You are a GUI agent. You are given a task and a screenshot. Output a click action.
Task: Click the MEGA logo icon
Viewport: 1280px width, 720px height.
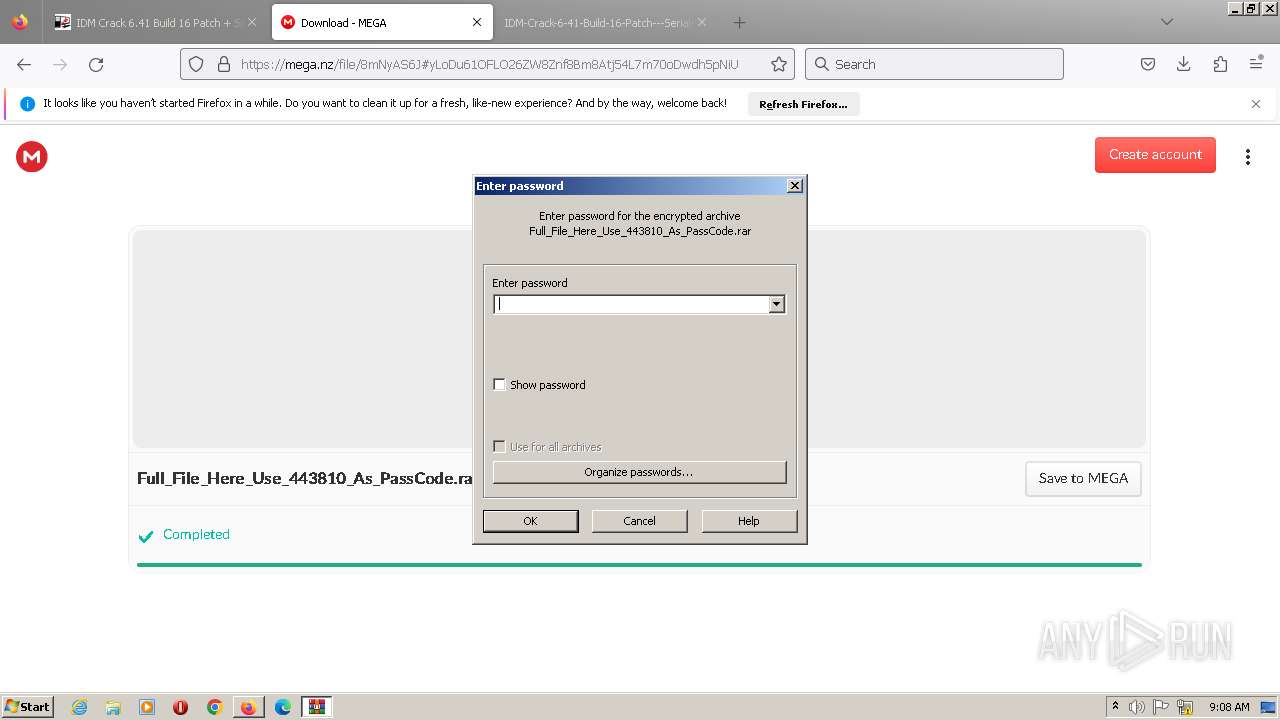pyautogui.click(x=32, y=156)
